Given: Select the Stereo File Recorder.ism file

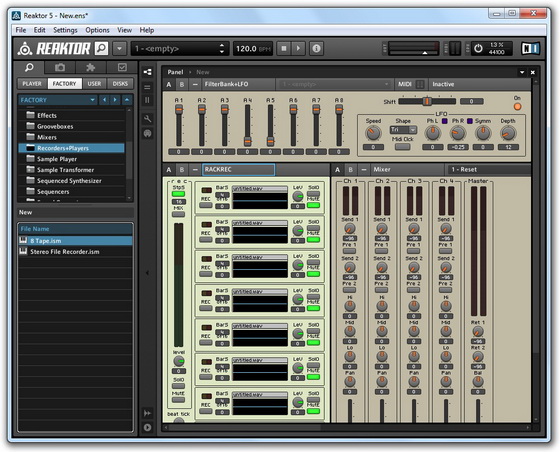Looking at the screenshot, I should tap(75, 252).
